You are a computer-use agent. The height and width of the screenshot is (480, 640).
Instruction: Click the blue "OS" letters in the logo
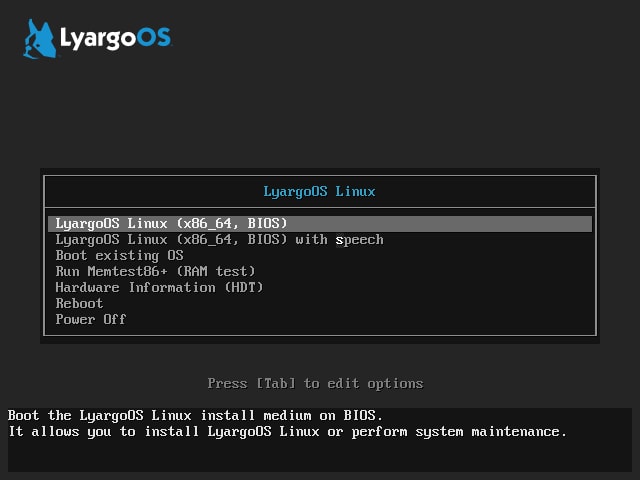pyautogui.click(x=153, y=38)
